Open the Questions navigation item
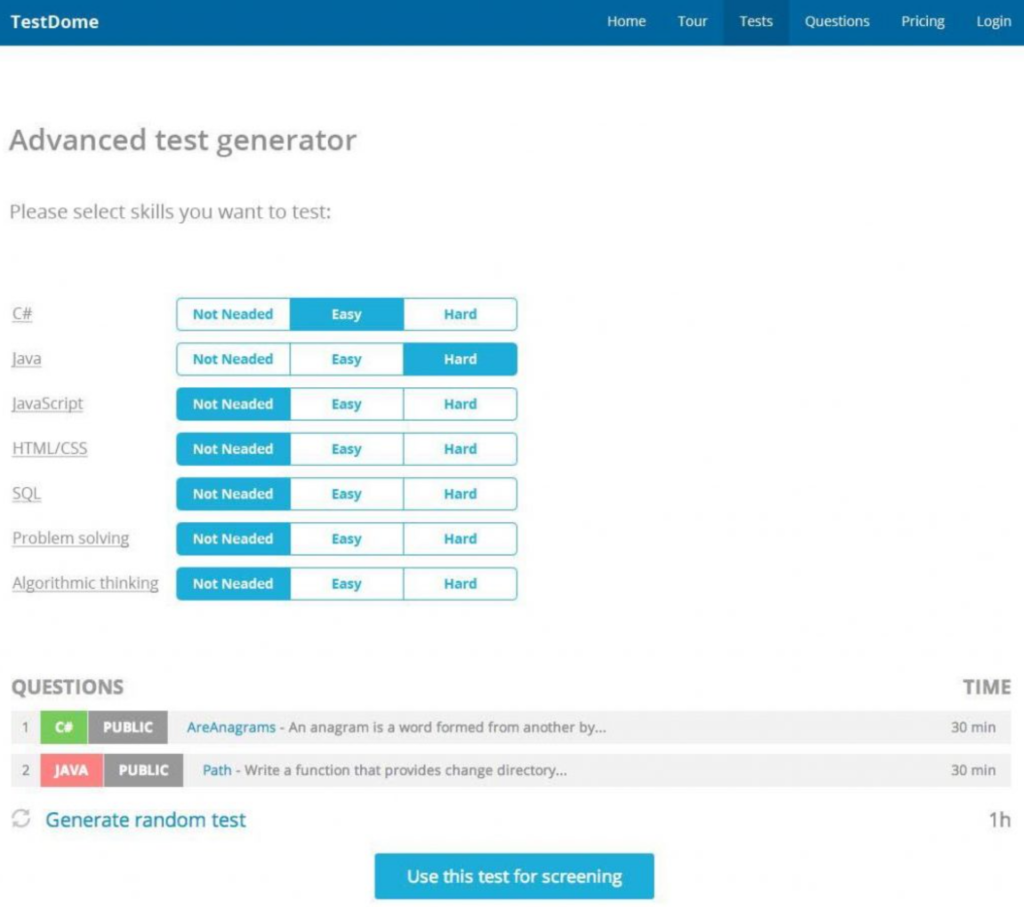 837,22
